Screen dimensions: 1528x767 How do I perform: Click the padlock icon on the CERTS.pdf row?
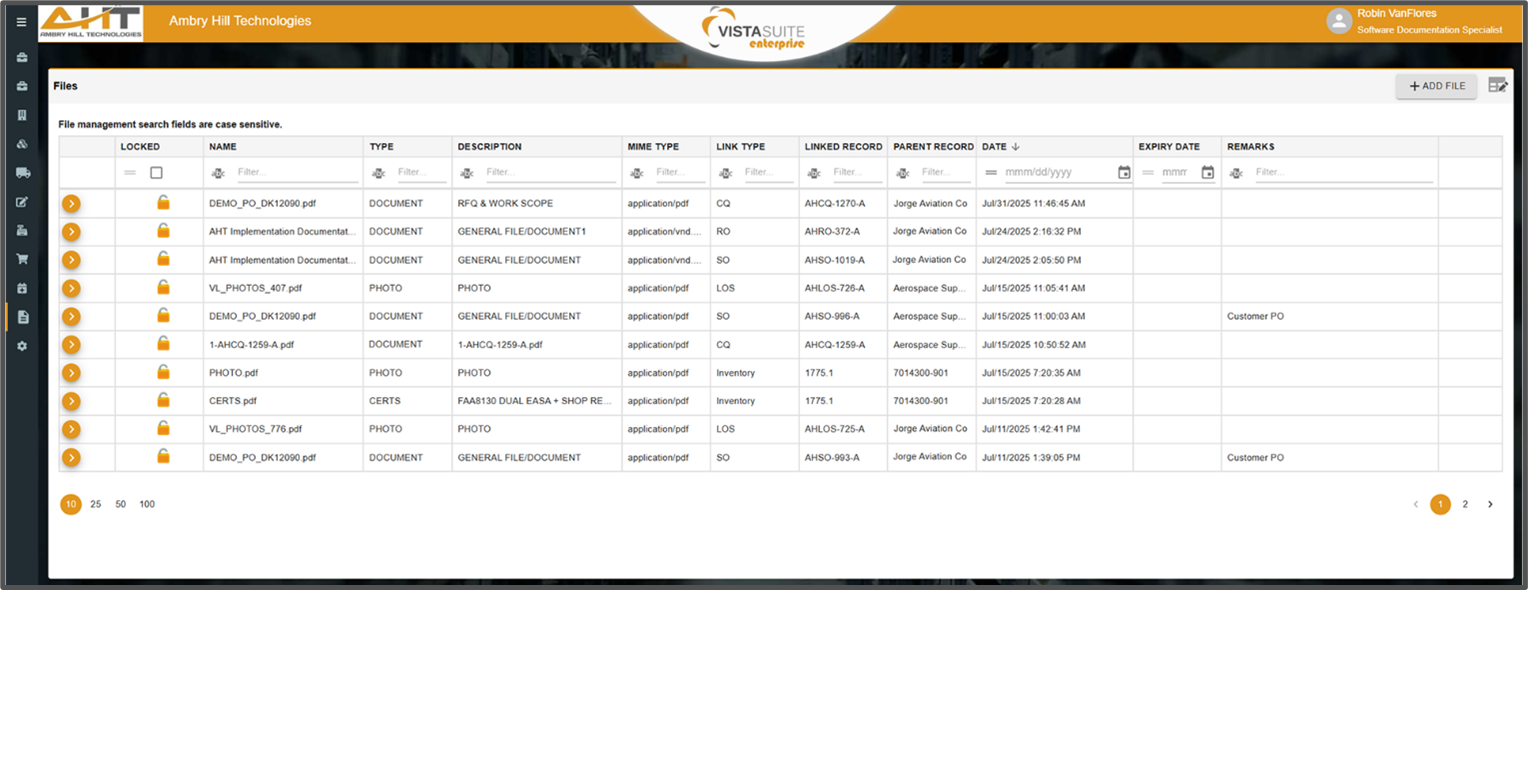(x=163, y=401)
